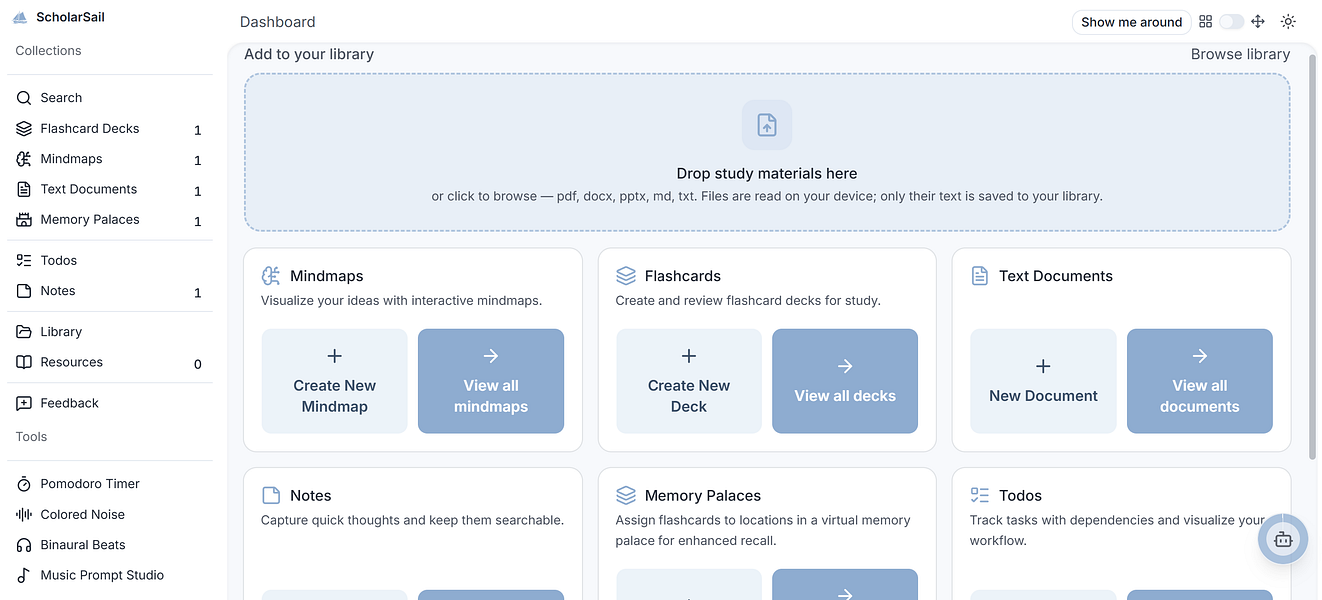Click View all mindmaps
Screen dimensions: 1322x600
[x=491, y=381]
